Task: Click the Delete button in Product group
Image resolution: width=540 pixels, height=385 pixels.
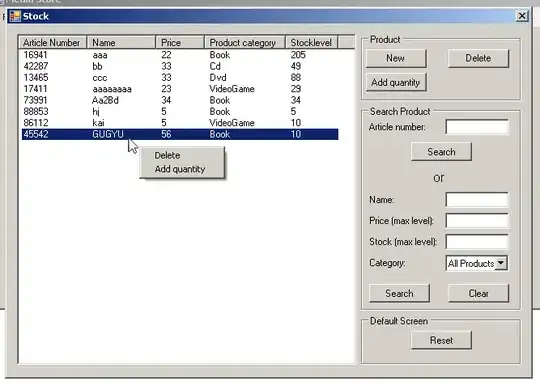Action: coord(478,58)
